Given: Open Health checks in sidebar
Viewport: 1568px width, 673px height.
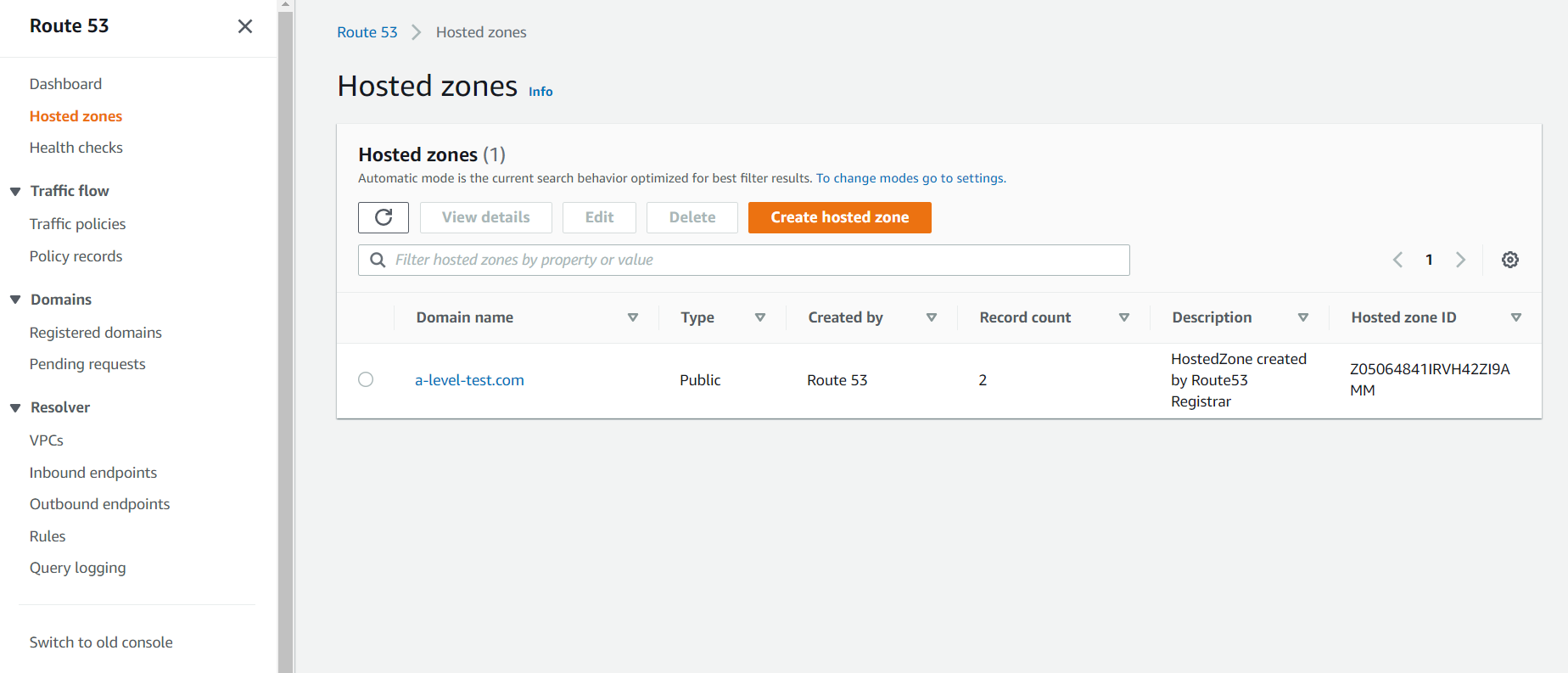Looking at the screenshot, I should 76,148.
